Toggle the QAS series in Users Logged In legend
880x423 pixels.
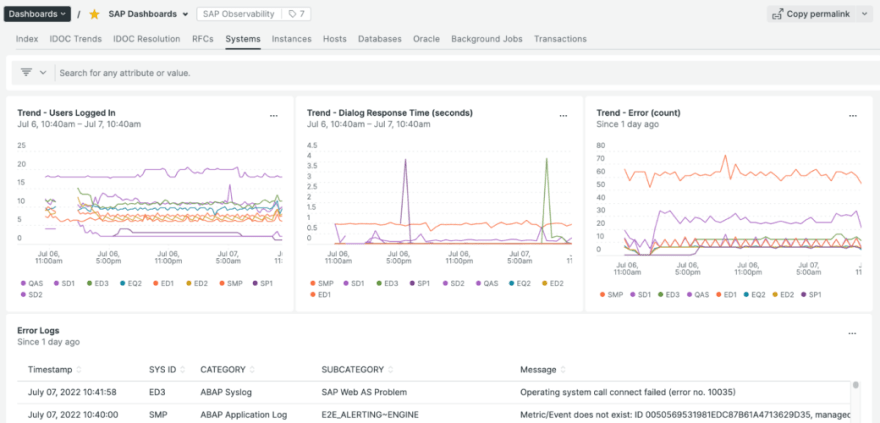pos(35,282)
